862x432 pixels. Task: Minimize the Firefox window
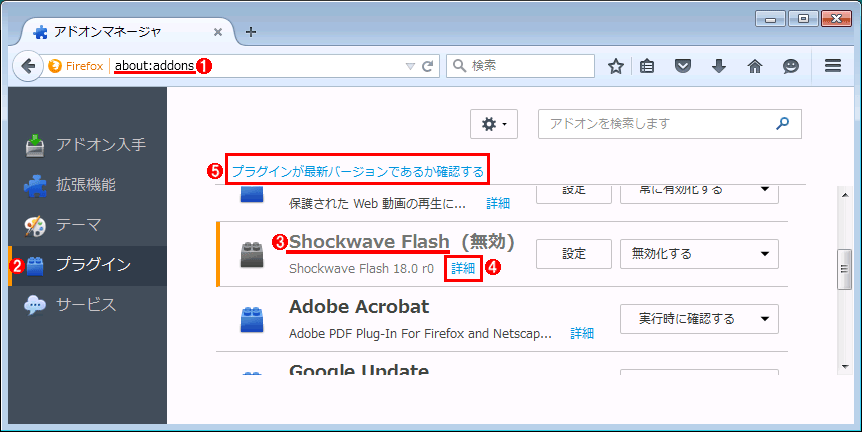coord(770,19)
